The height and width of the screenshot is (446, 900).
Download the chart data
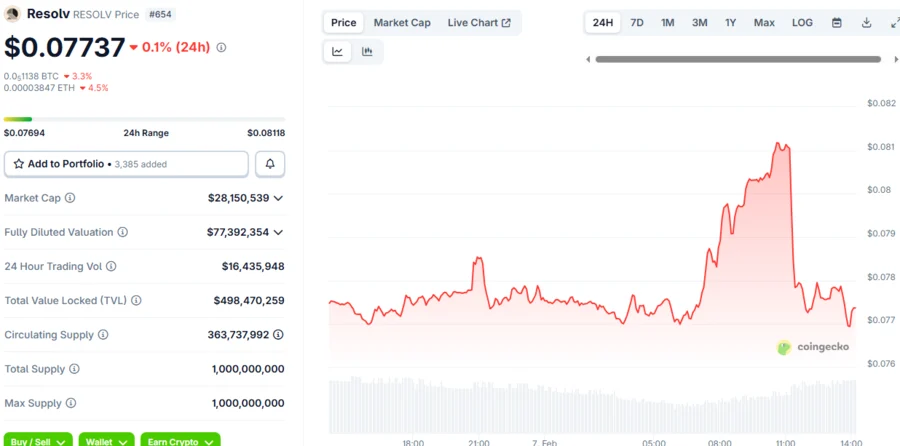point(867,23)
